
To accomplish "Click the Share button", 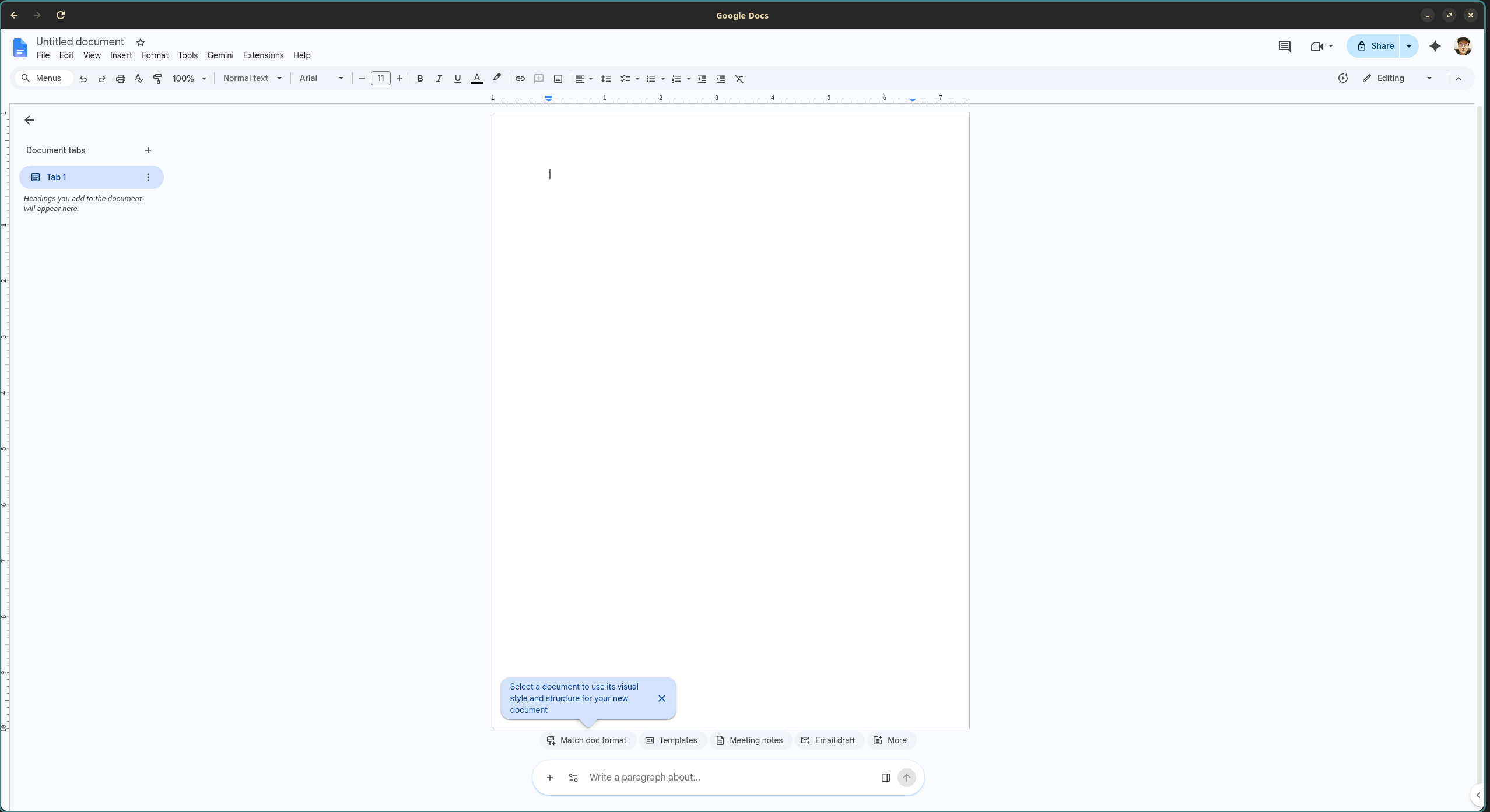I will click(1374, 46).
